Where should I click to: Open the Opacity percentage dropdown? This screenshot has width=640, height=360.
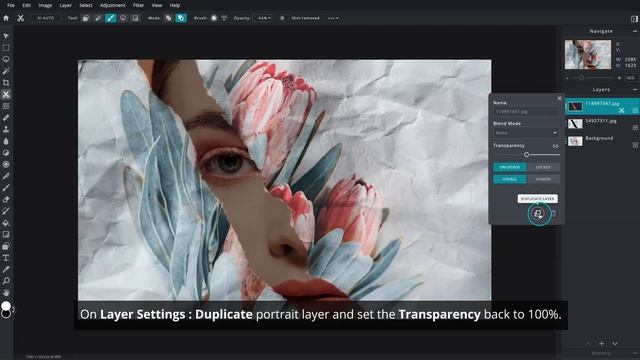(264, 18)
